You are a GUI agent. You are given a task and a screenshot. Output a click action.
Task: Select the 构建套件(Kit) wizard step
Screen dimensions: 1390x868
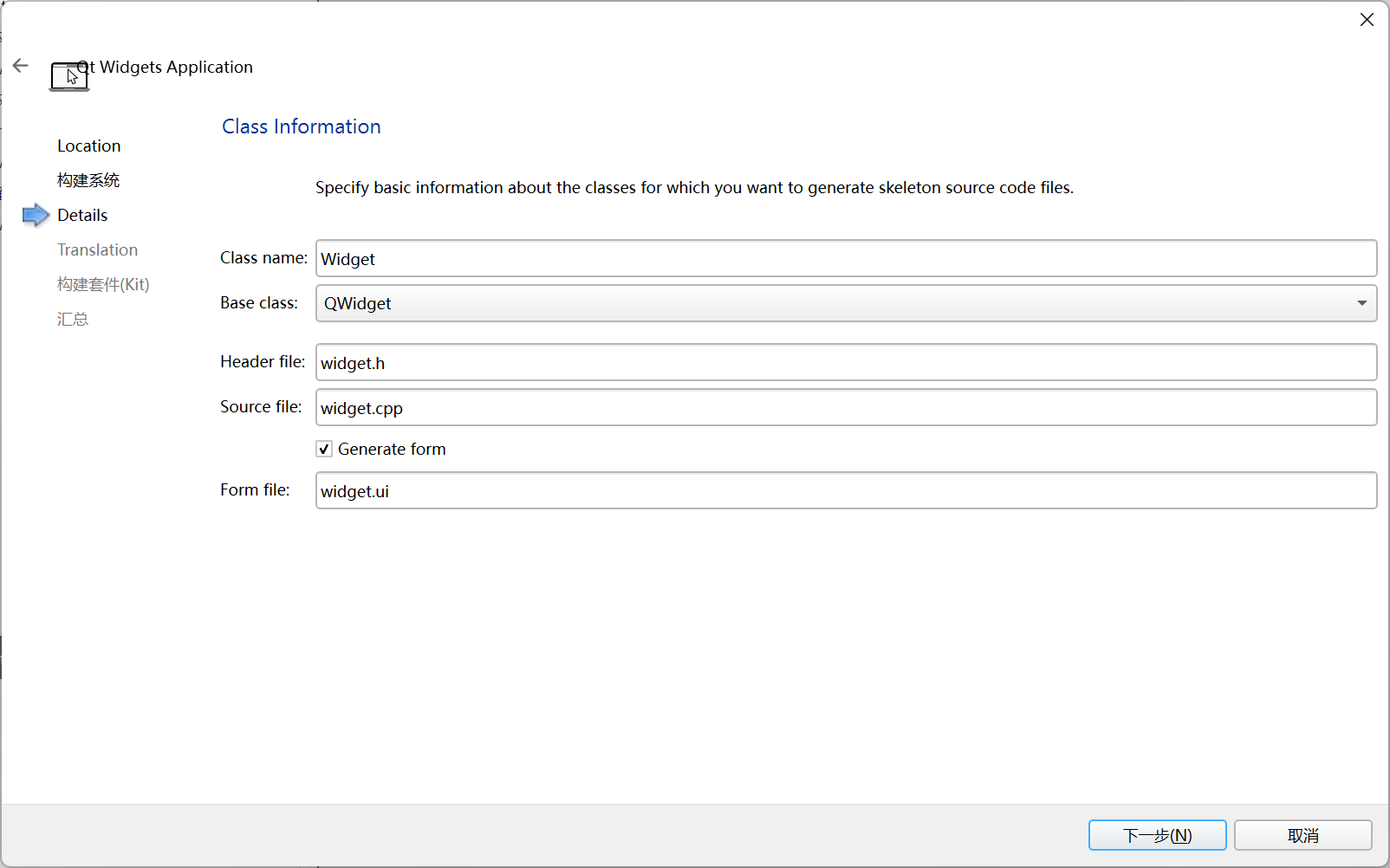point(103,284)
